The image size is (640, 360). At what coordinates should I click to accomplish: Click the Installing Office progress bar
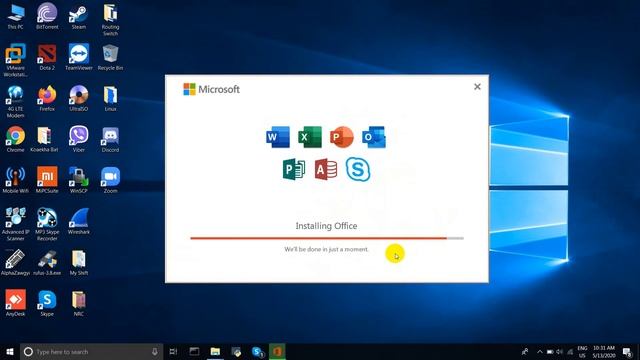pos(327,238)
